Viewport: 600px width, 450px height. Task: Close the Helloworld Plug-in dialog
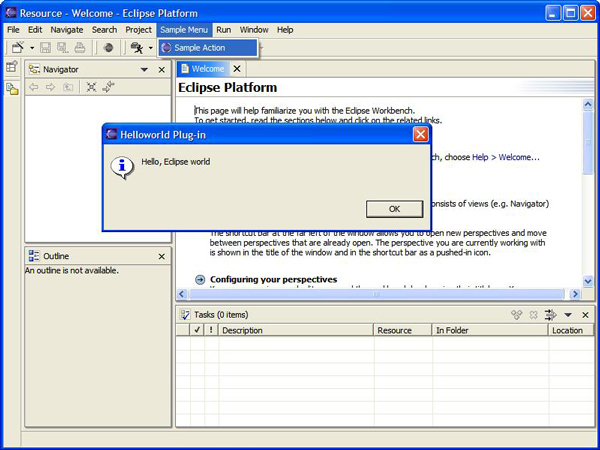pyautogui.click(x=421, y=135)
